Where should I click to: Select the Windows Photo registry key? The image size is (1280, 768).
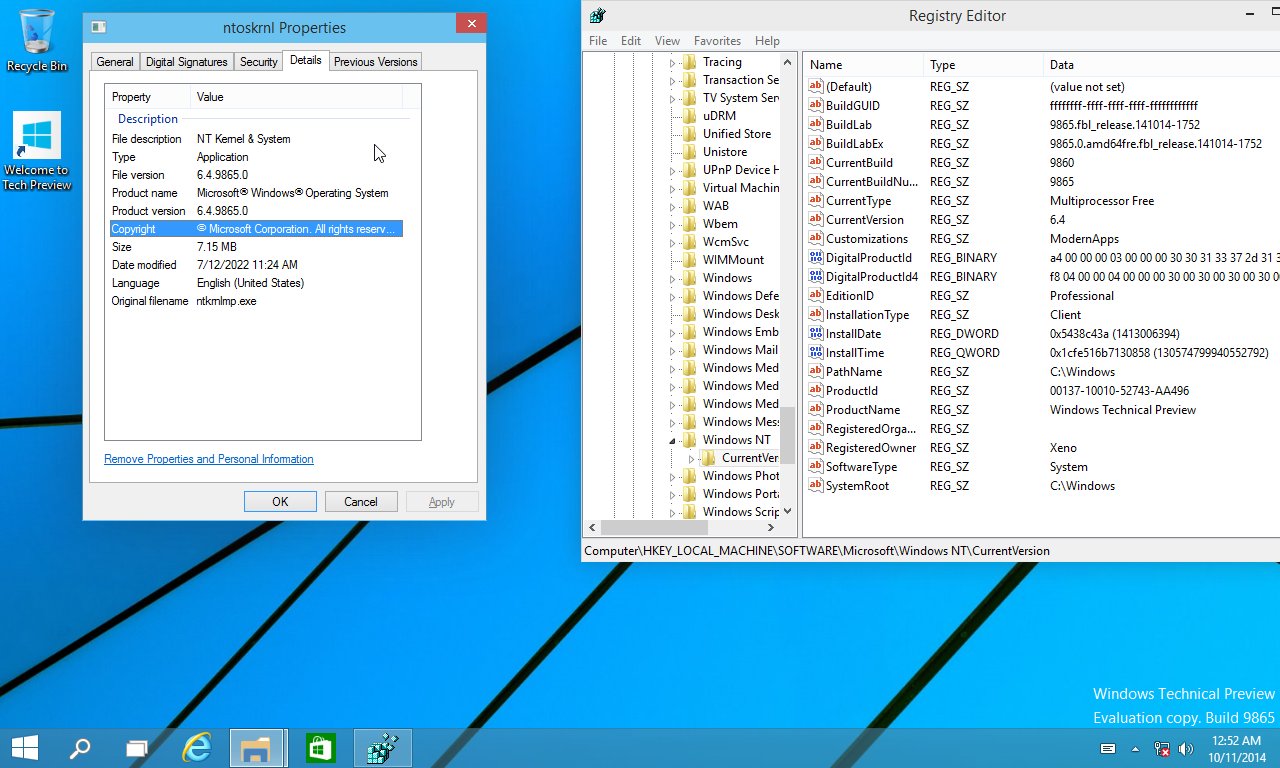click(x=741, y=476)
